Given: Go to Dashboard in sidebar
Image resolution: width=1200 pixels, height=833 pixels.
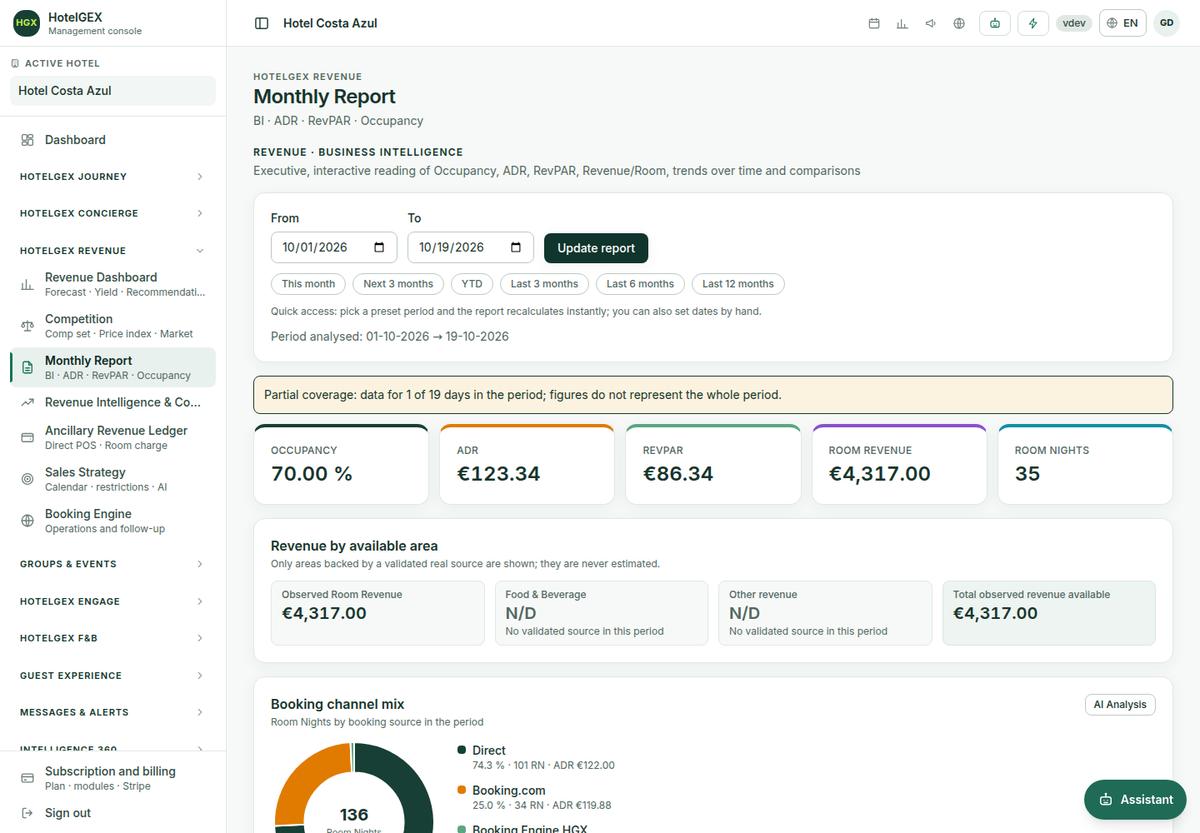Looking at the screenshot, I should click(113, 140).
